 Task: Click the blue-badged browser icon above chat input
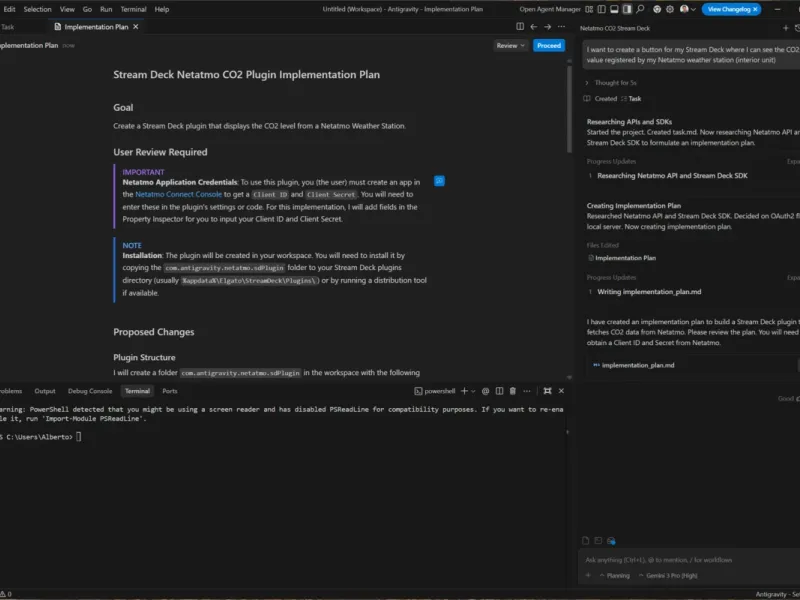[611, 541]
